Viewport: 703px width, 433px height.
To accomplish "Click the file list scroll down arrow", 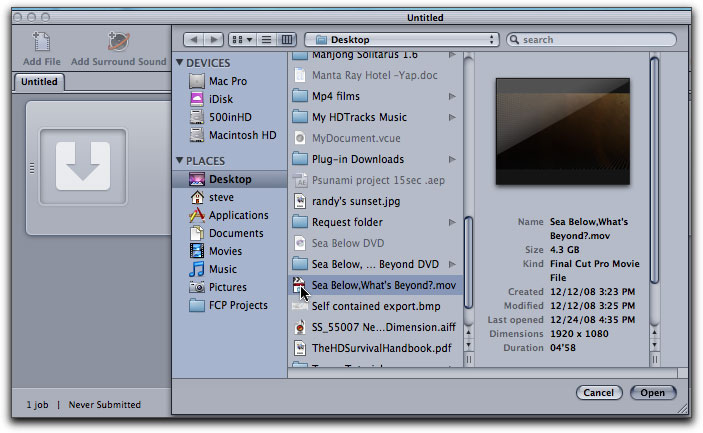I will [469, 345].
